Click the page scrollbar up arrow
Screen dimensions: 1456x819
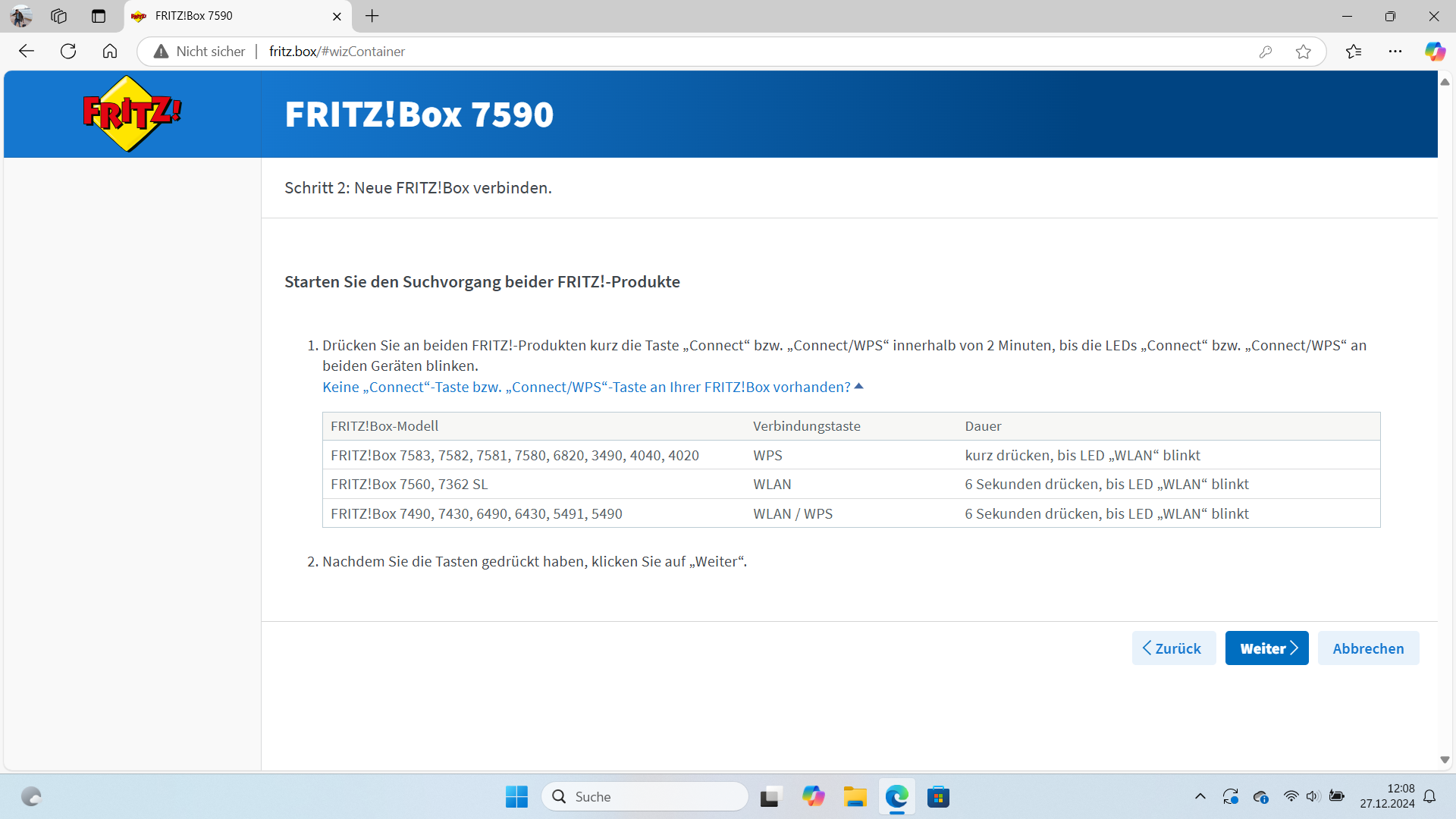1445,82
